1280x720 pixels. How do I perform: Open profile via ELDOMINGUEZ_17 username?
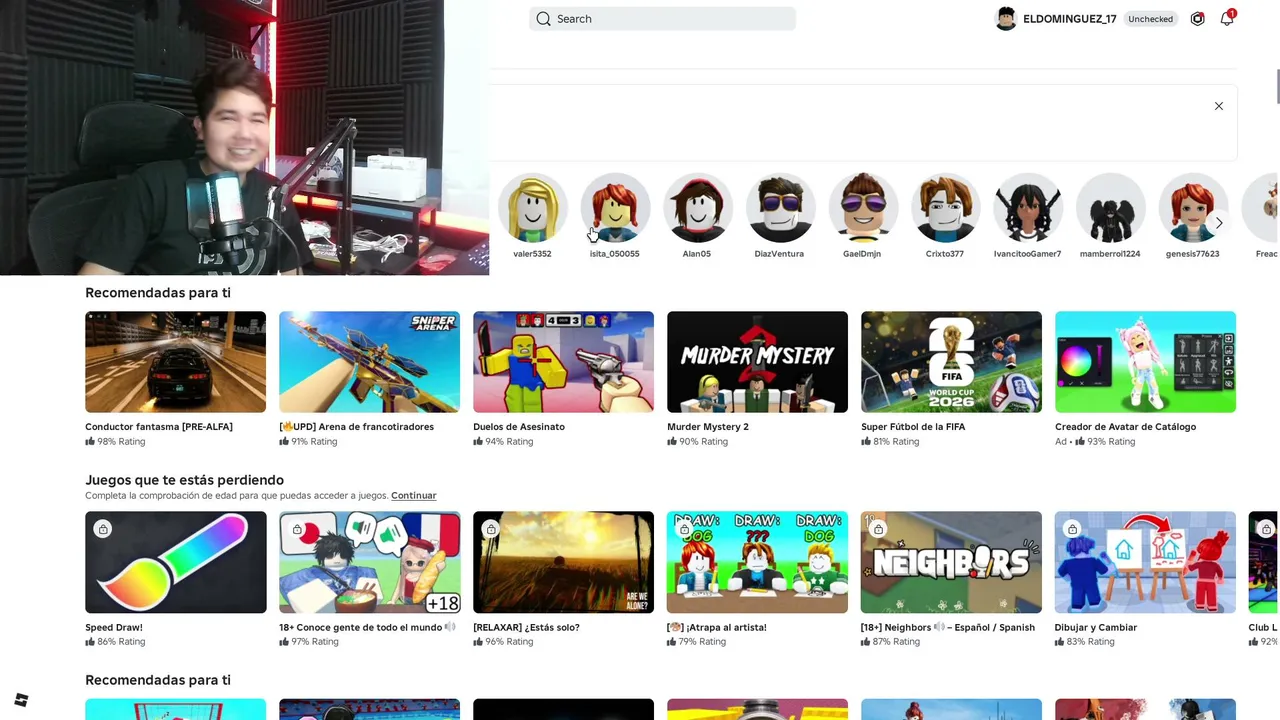point(1069,19)
